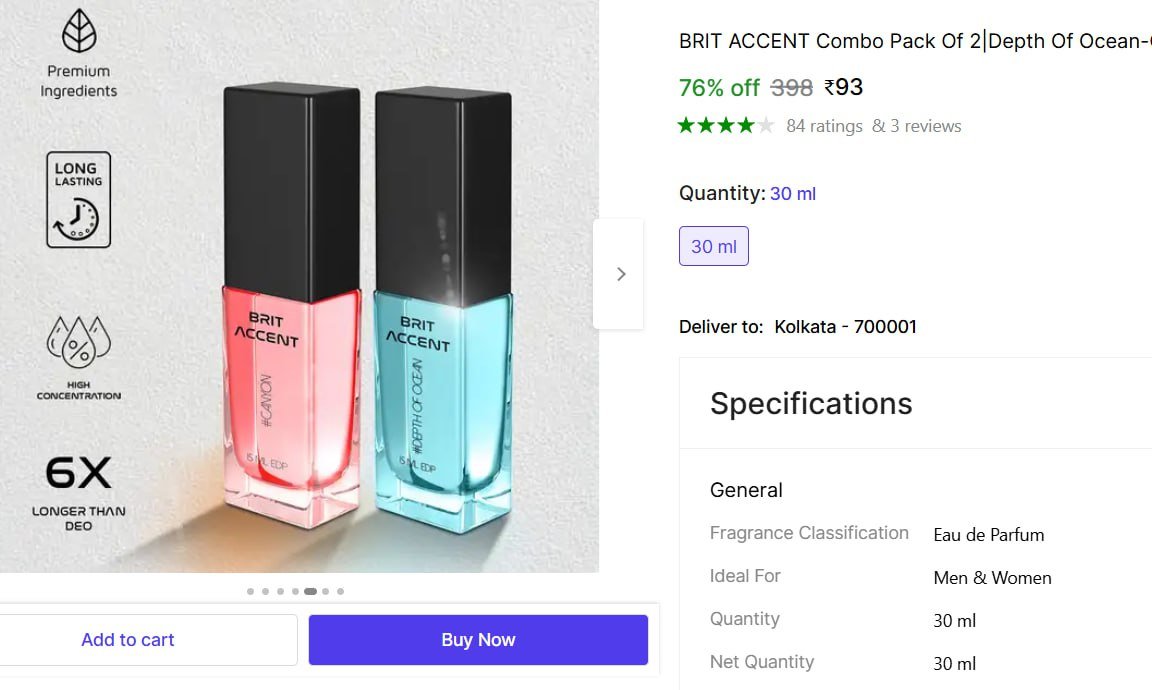Select the last carousel indicator dot
The height and width of the screenshot is (690, 1152).
[340, 591]
